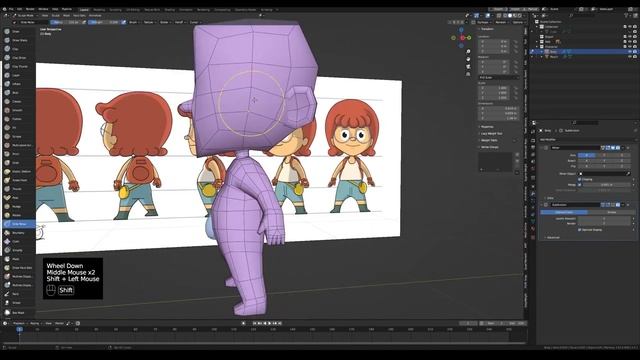Open the Render menu

[x=30, y=9]
